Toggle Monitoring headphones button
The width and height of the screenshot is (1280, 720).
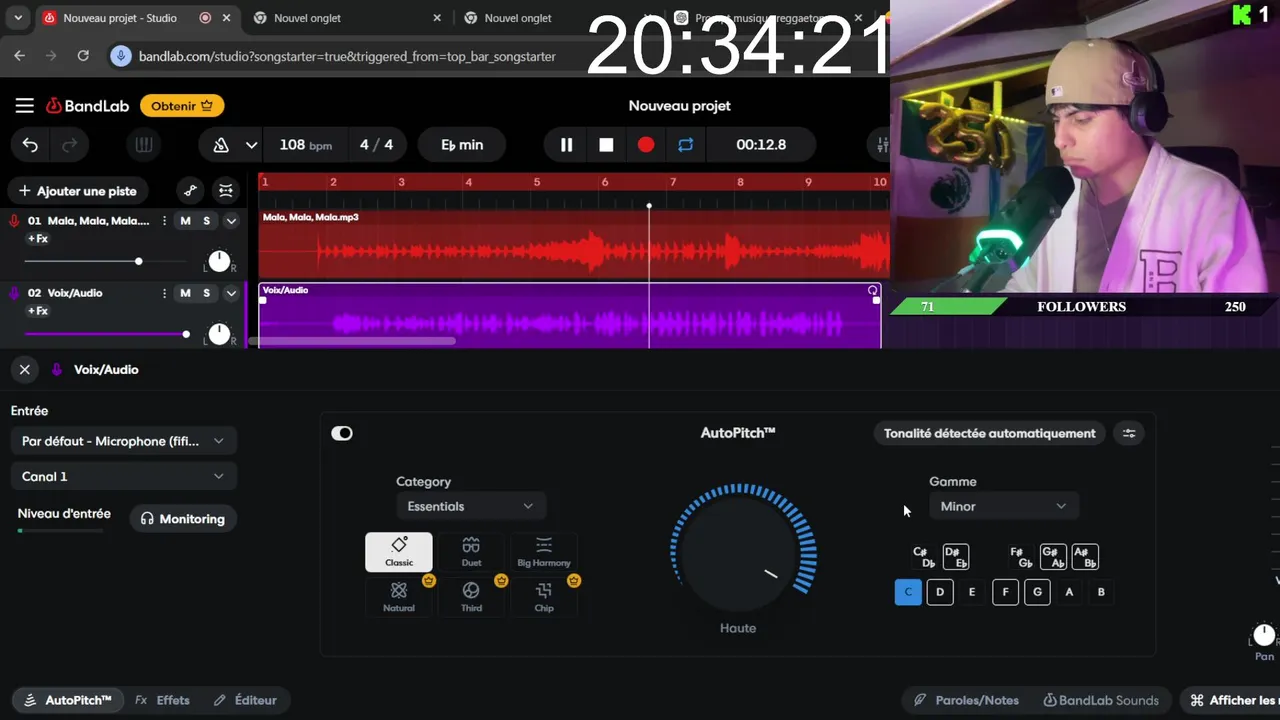(x=182, y=519)
